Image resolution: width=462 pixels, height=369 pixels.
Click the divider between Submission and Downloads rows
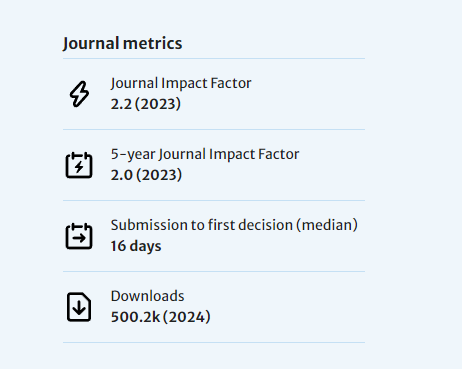[x=214, y=271]
